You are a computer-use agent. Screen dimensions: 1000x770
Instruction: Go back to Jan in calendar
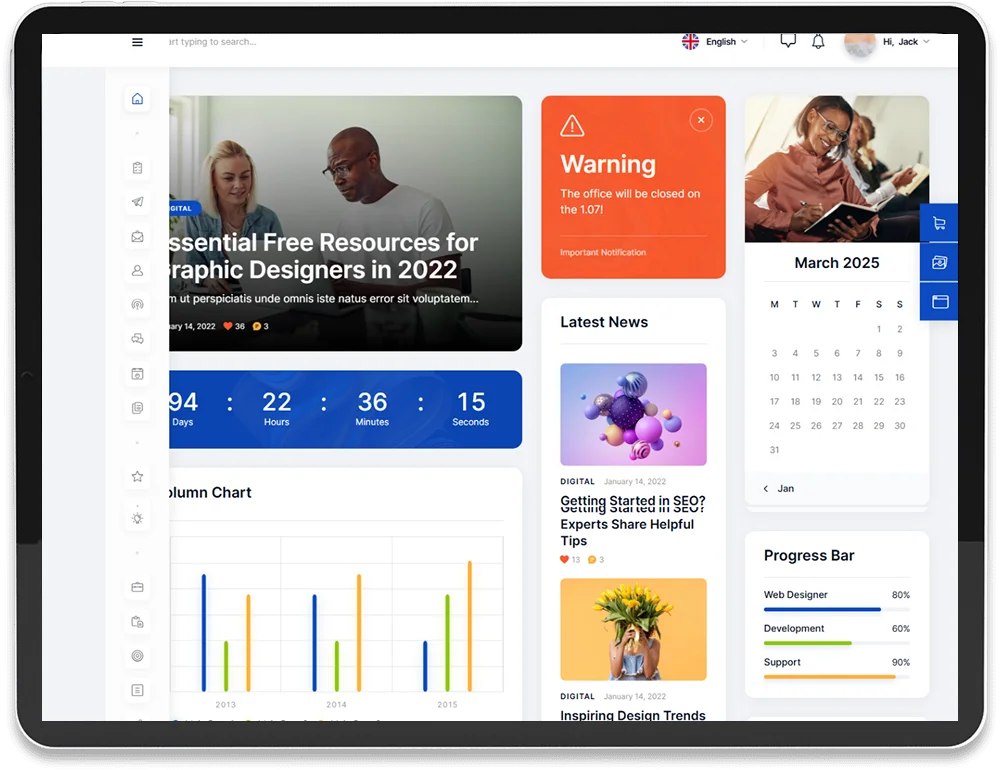click(779, 489)
